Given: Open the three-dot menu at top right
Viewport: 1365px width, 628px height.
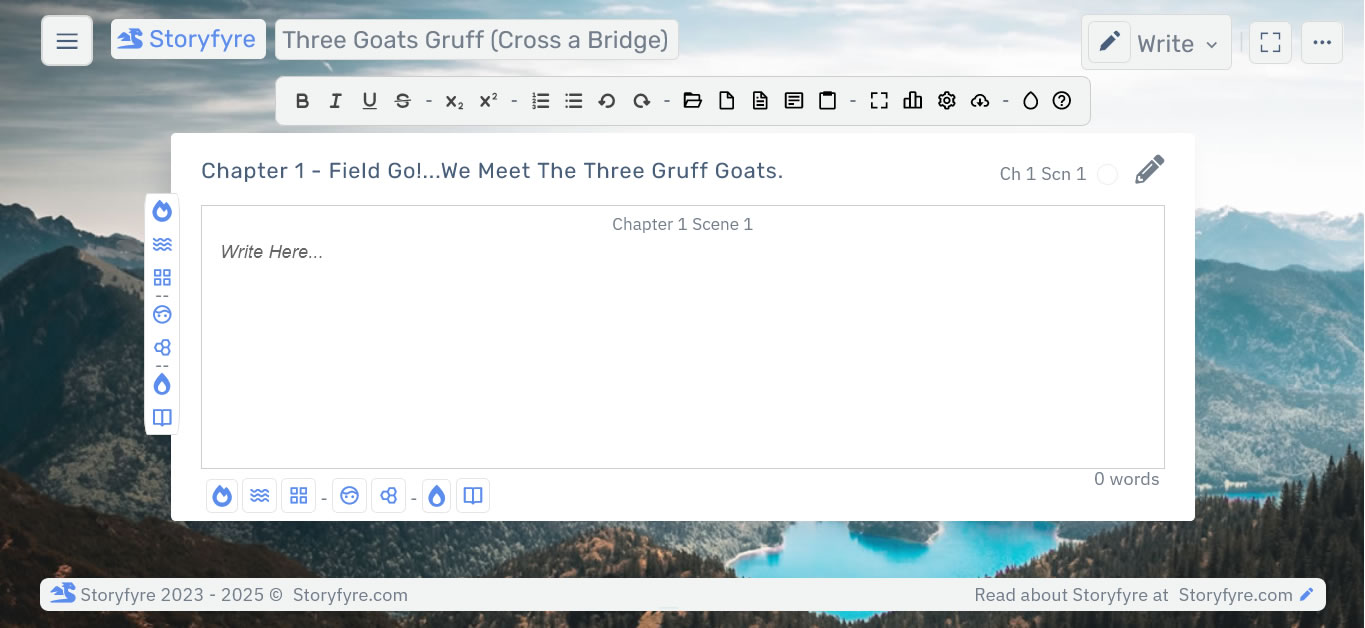Looking at the screenshot, I should pos(1322,42).
